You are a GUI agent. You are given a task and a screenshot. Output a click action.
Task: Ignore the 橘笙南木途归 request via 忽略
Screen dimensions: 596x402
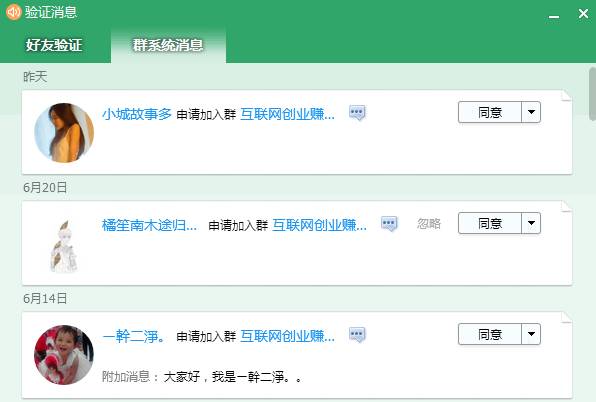429,224
